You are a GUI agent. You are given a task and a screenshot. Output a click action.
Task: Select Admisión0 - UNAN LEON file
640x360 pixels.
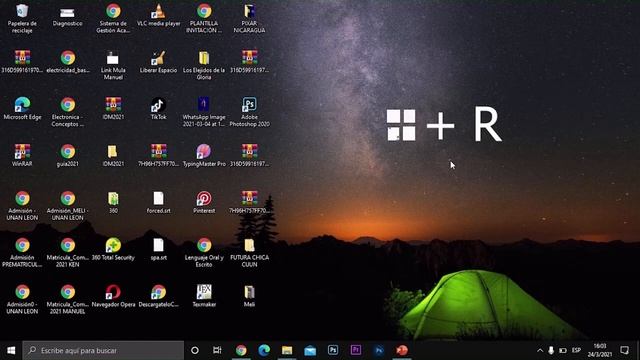click(22, 299)
